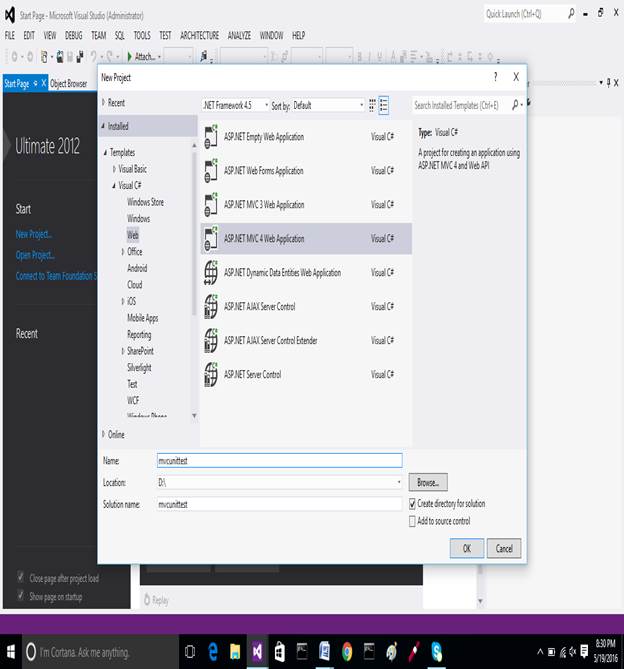The height and width of the screenshot is (669, 624).
Task: Click the New Project... link on Start Page
Action: [x=34, y=234]
